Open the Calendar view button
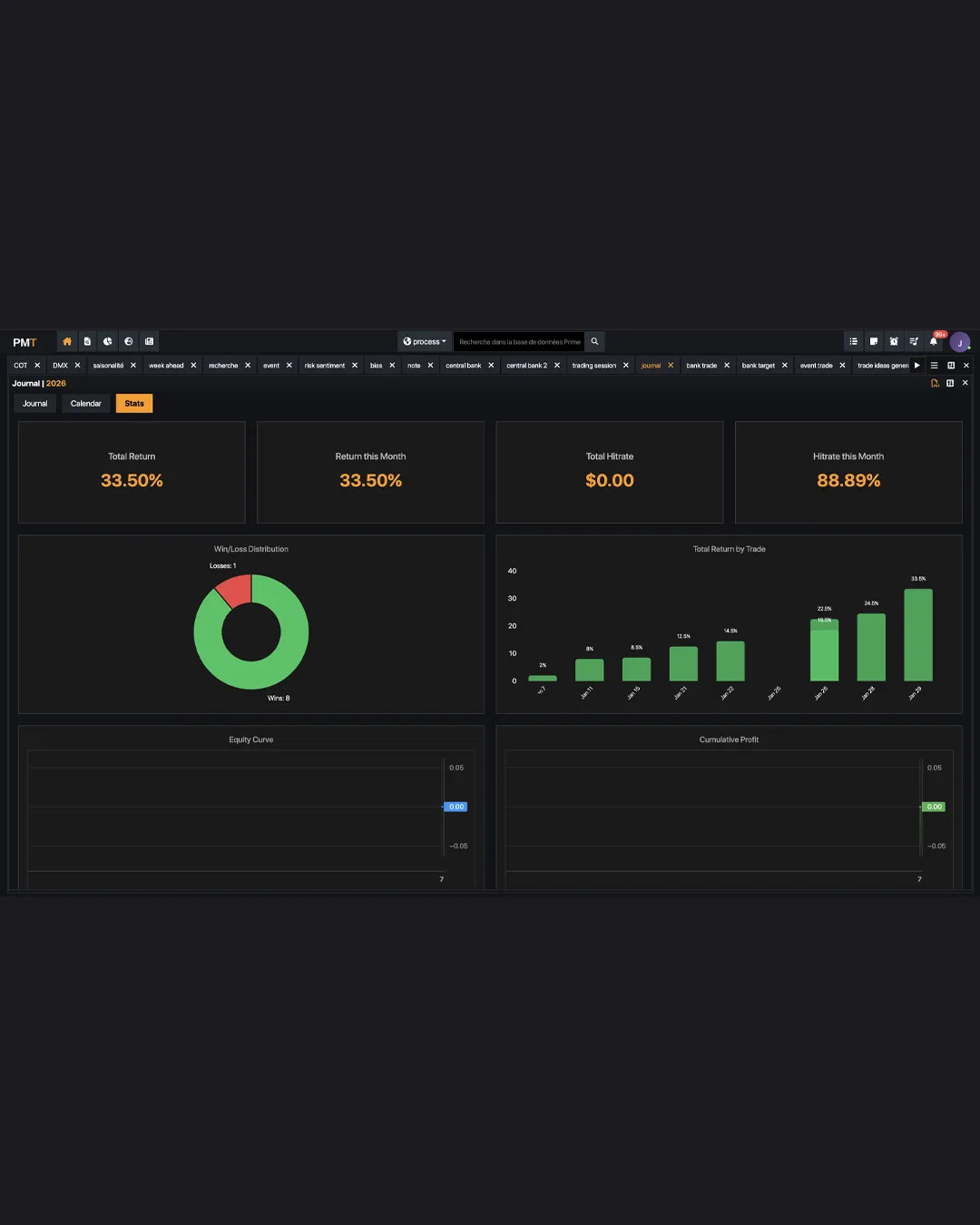Viewport: 980px width, 1225px height. click(x=86, y=404)
